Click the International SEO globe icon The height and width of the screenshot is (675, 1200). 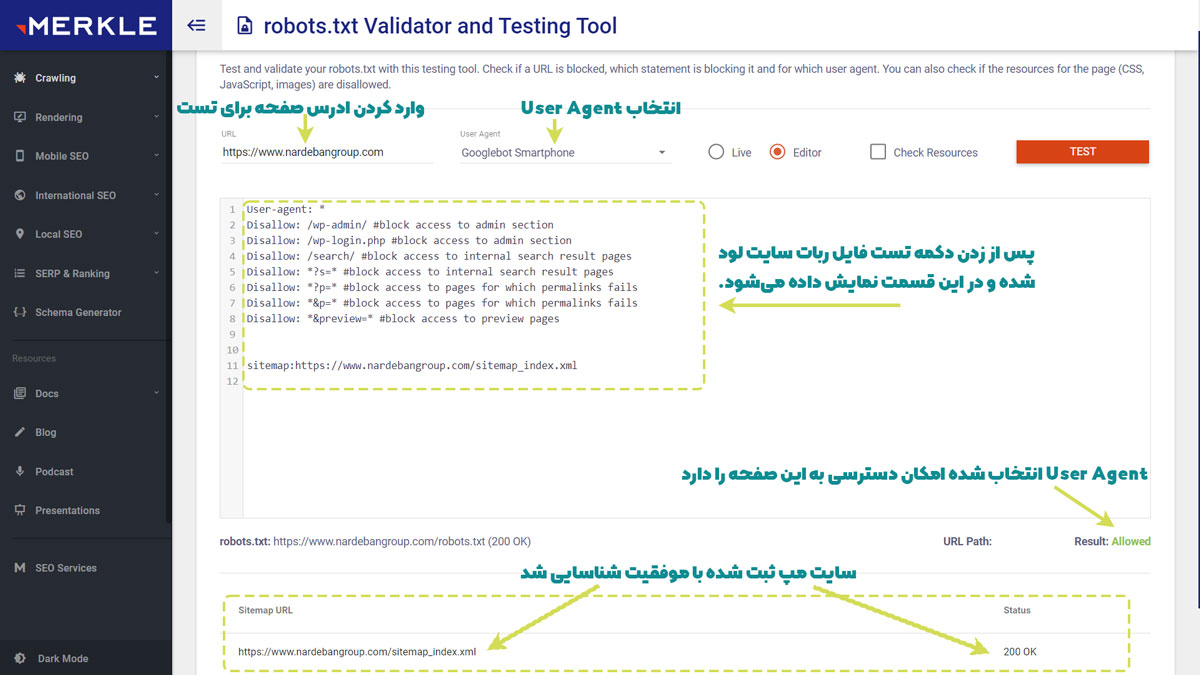pos(20,195)
